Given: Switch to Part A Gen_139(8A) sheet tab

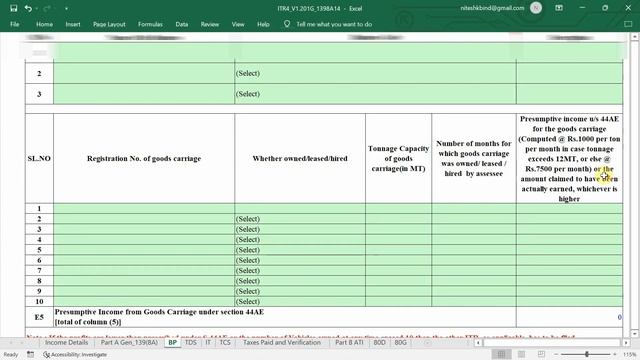Looking at the screenshot, I should [129, 342].
